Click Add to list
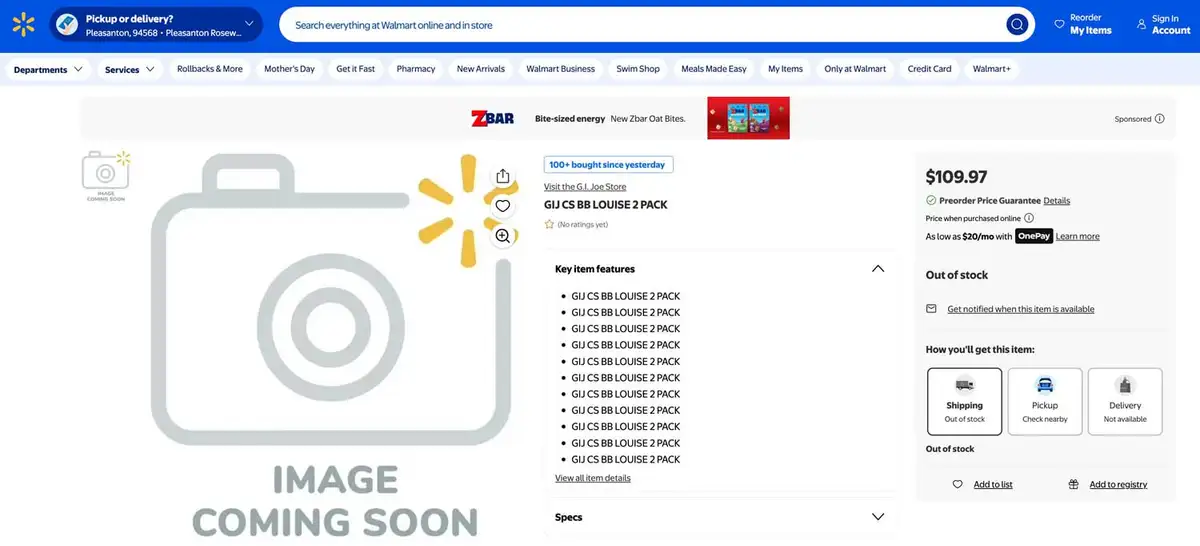The height and width of the screenshot is (546, 1200). (x=993, y=484)
